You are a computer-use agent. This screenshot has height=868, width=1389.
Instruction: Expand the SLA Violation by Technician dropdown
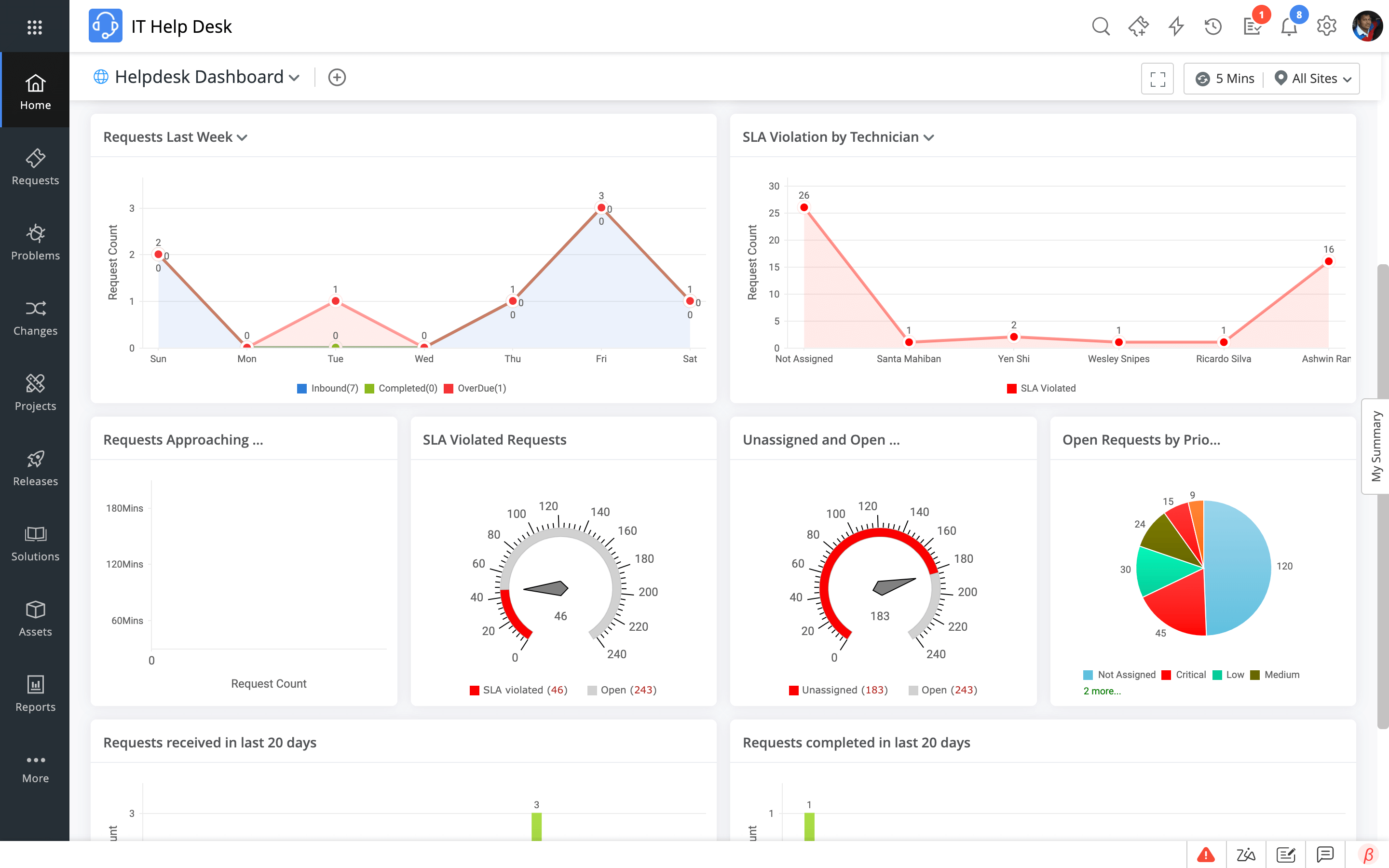tap(929, 137)
